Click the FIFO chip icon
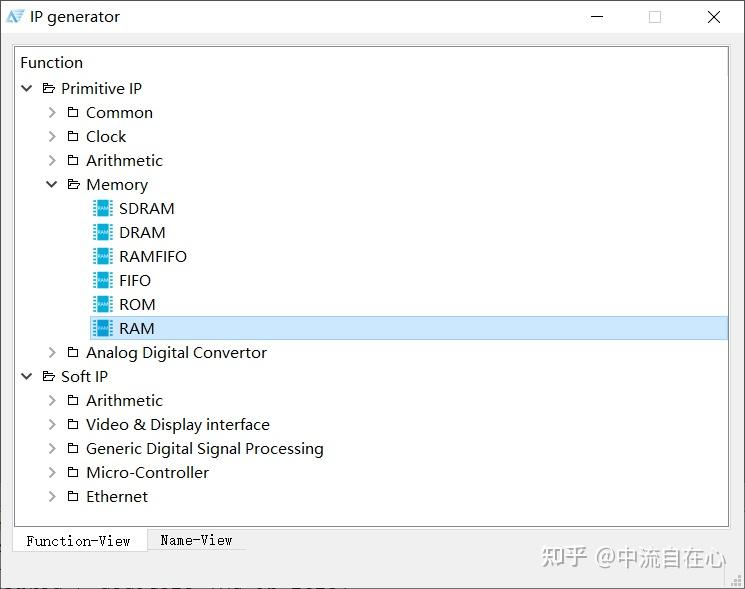745x589 pixels. pos(102,280)
